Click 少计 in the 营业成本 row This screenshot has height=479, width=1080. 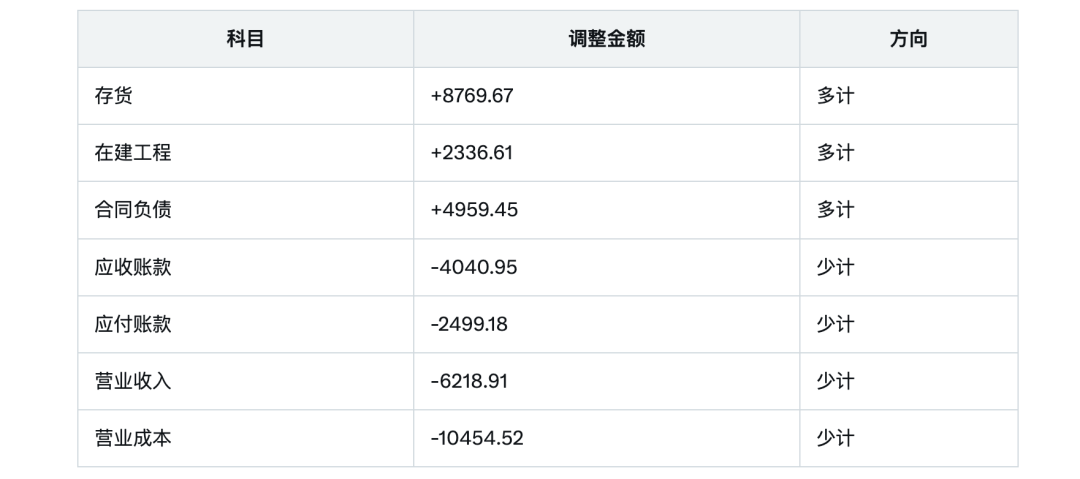coord(835,438)
